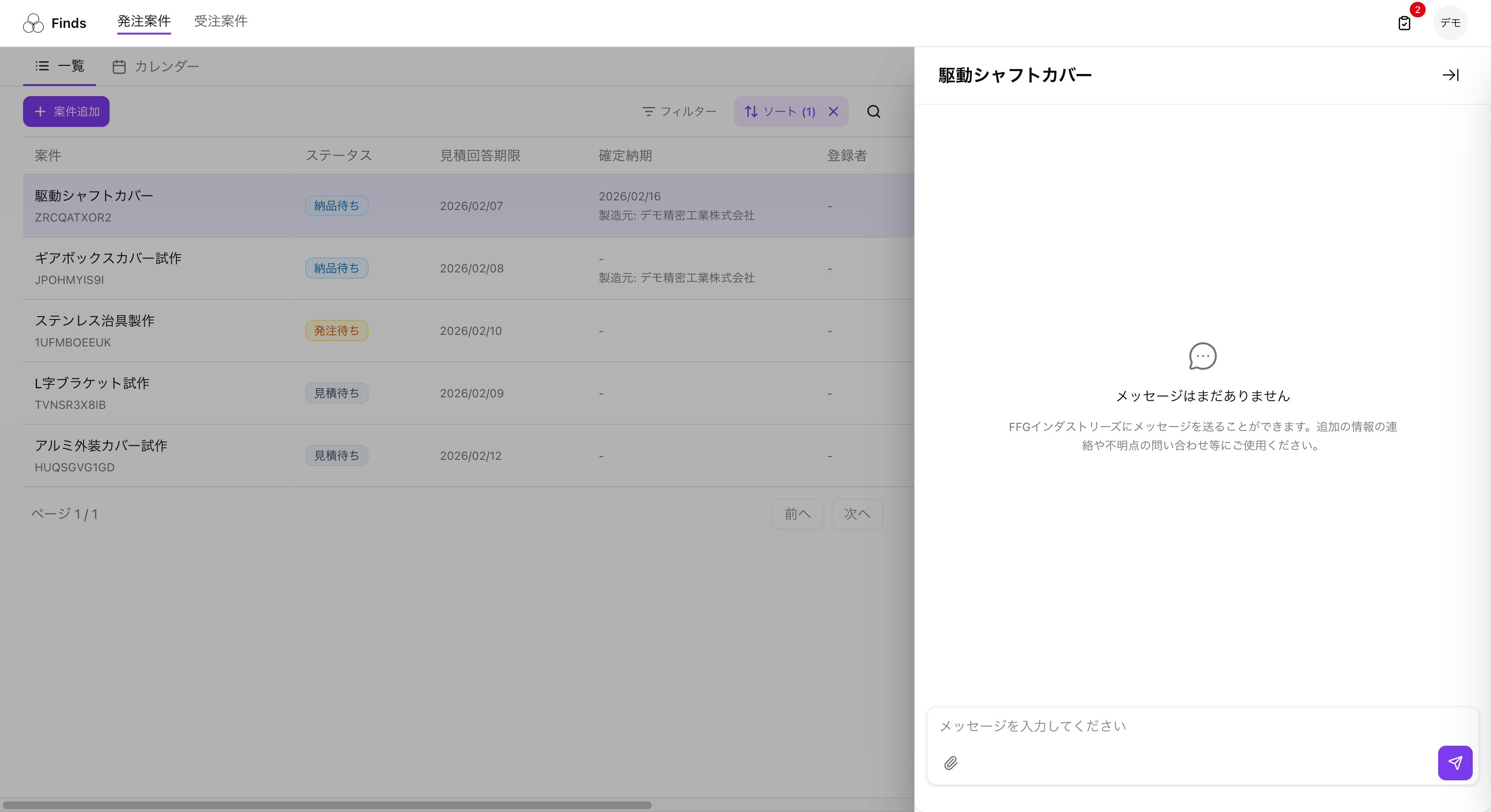Viewport: 1491px width, 812px height.
Task: Open the デモ user avatar menu
Action: (1451, 23)
